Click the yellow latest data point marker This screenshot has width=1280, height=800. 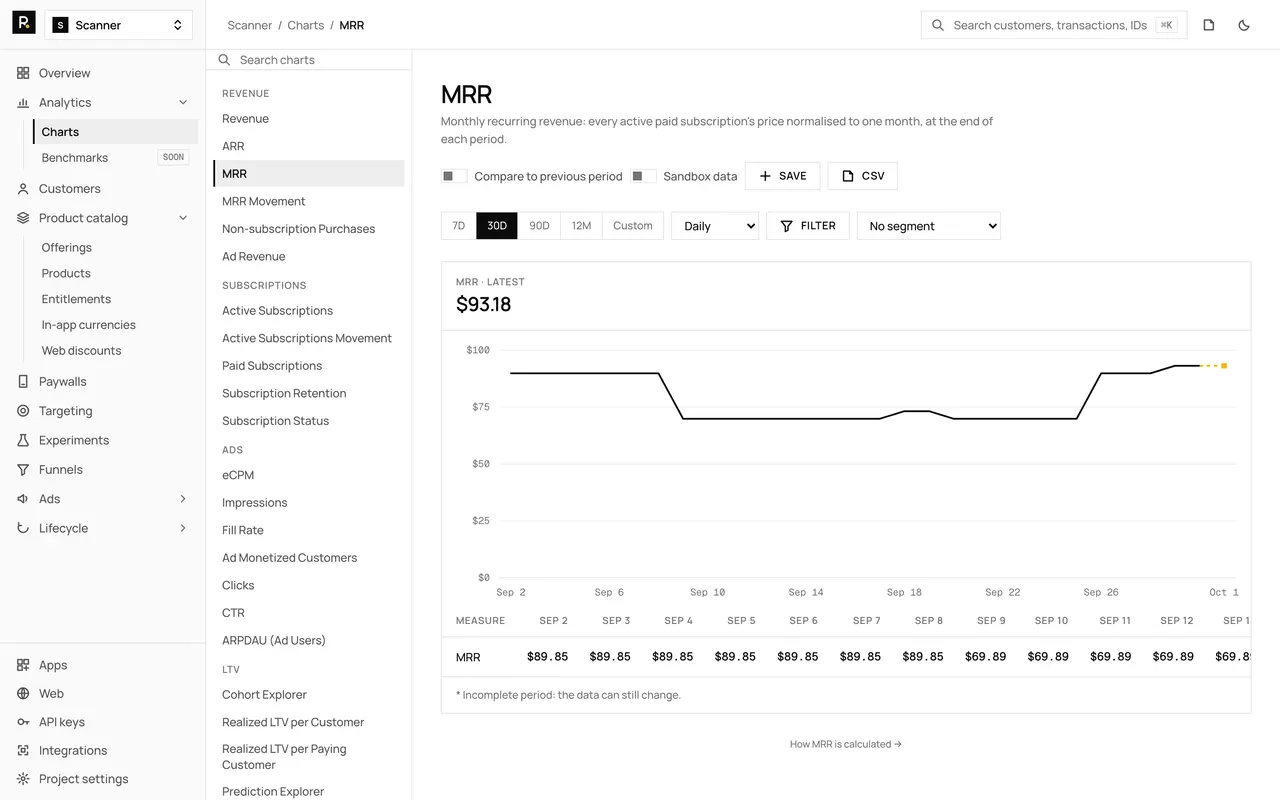1224,366
